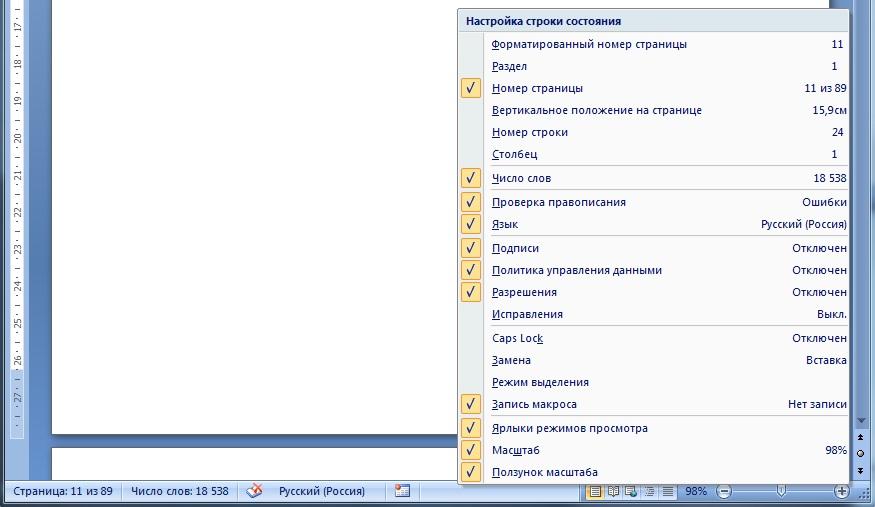Uncheck 'Масштаб' option
The image size is (875, 507).
[x=653, y=450]
